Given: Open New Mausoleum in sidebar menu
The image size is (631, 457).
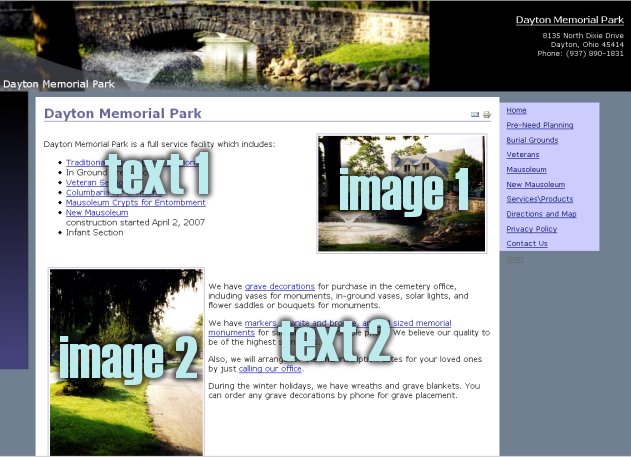Looking at the screenshot, I should coord(536,184).
